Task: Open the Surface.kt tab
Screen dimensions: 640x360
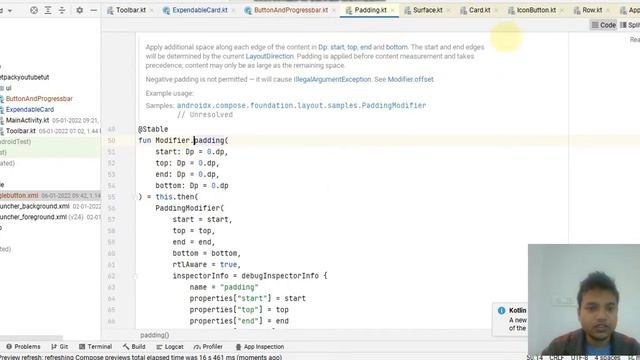Action: click(427, 10)
